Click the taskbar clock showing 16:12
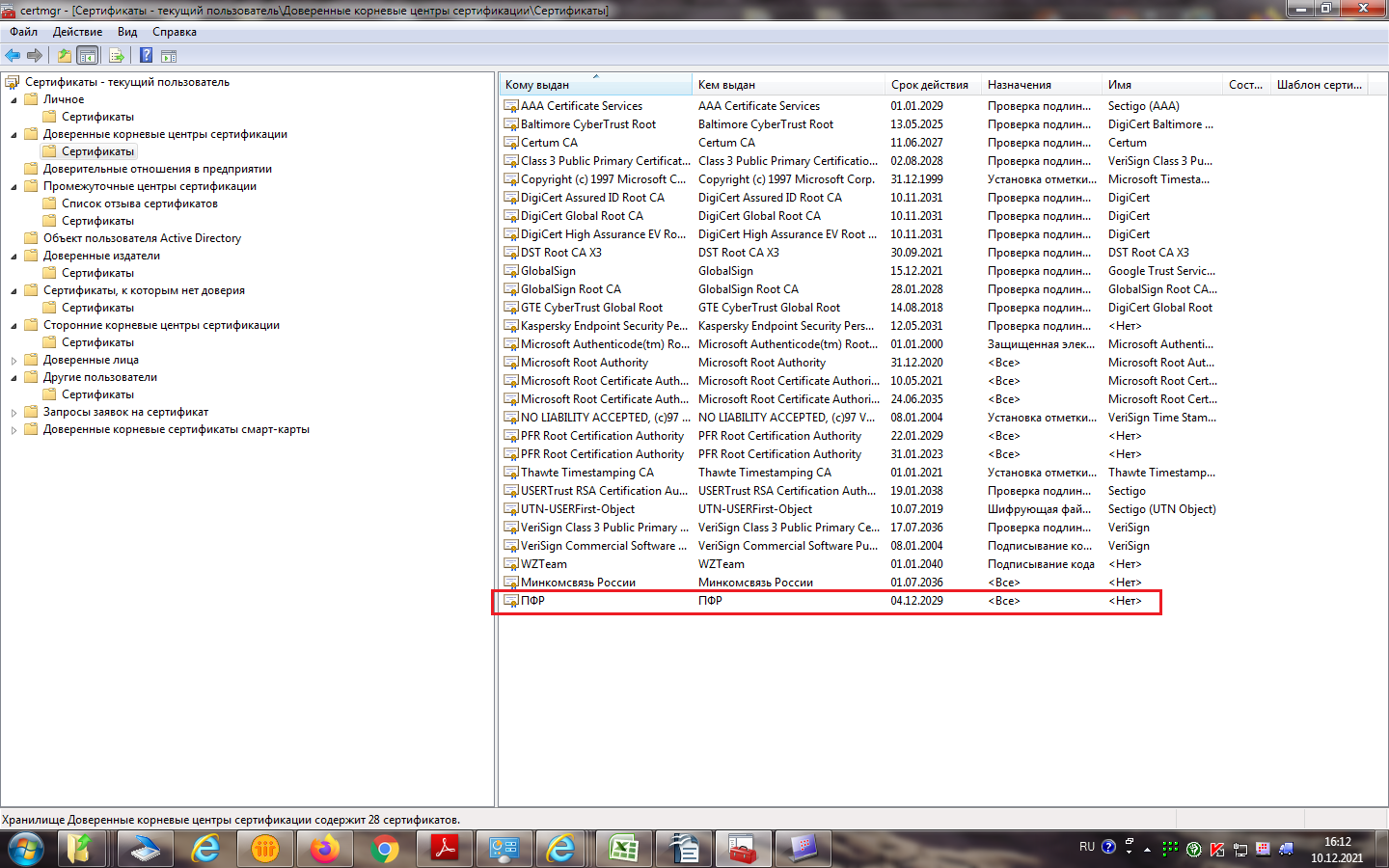Image resolution: width=1389 pixels, height=868 pixels. click(1337, 842)
